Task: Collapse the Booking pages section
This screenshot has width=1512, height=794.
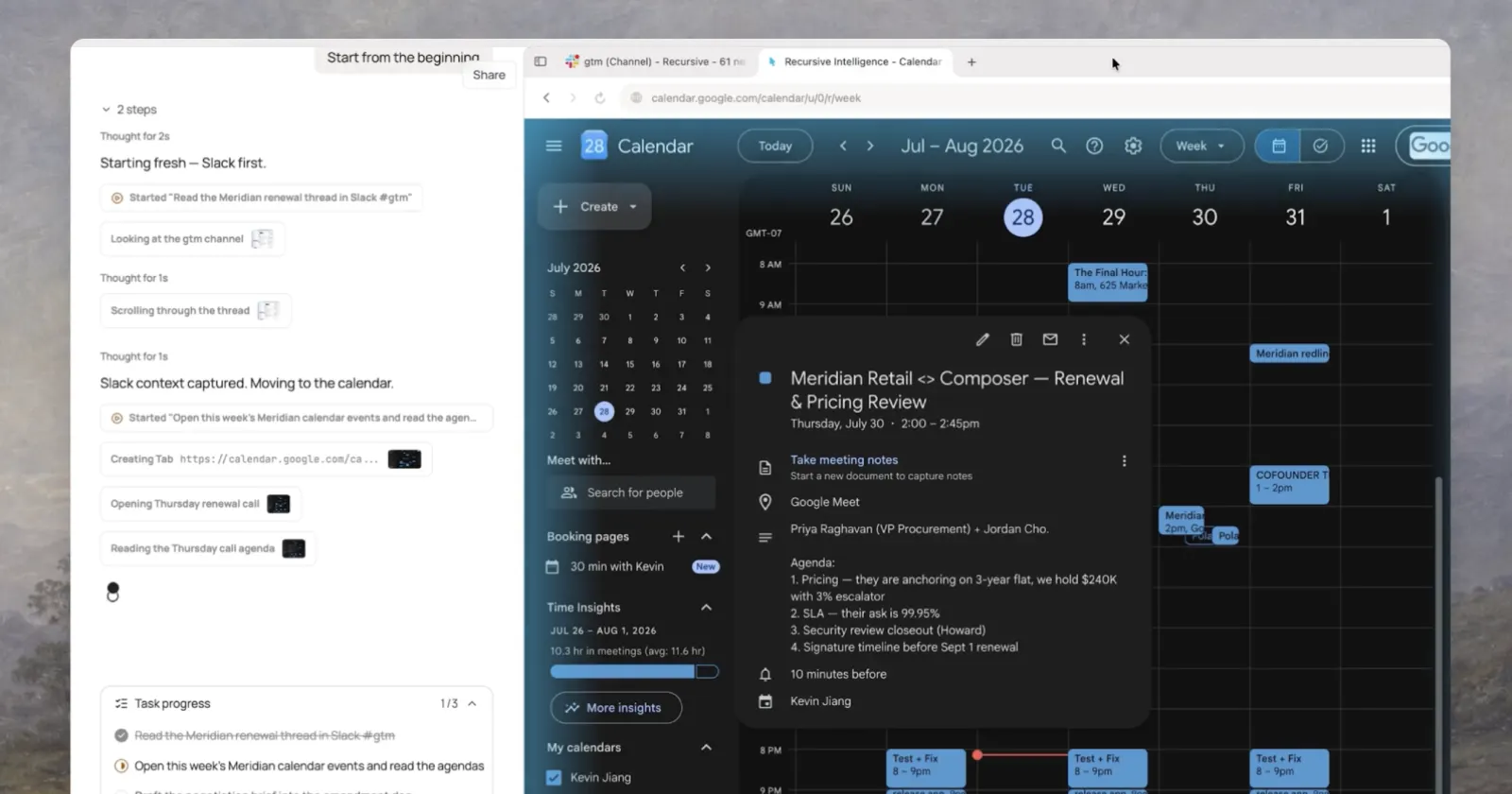Action: pyautogui.click(x=706, y=536)
